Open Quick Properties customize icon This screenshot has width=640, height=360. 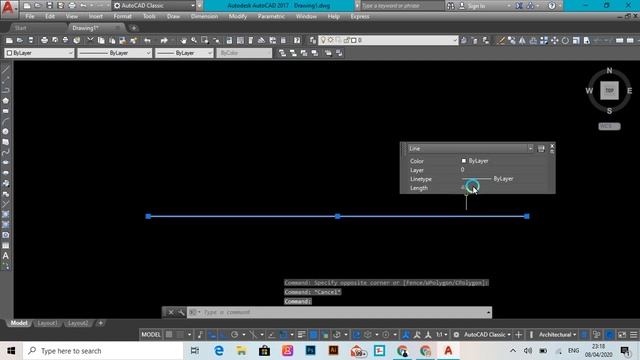(541, 149)
